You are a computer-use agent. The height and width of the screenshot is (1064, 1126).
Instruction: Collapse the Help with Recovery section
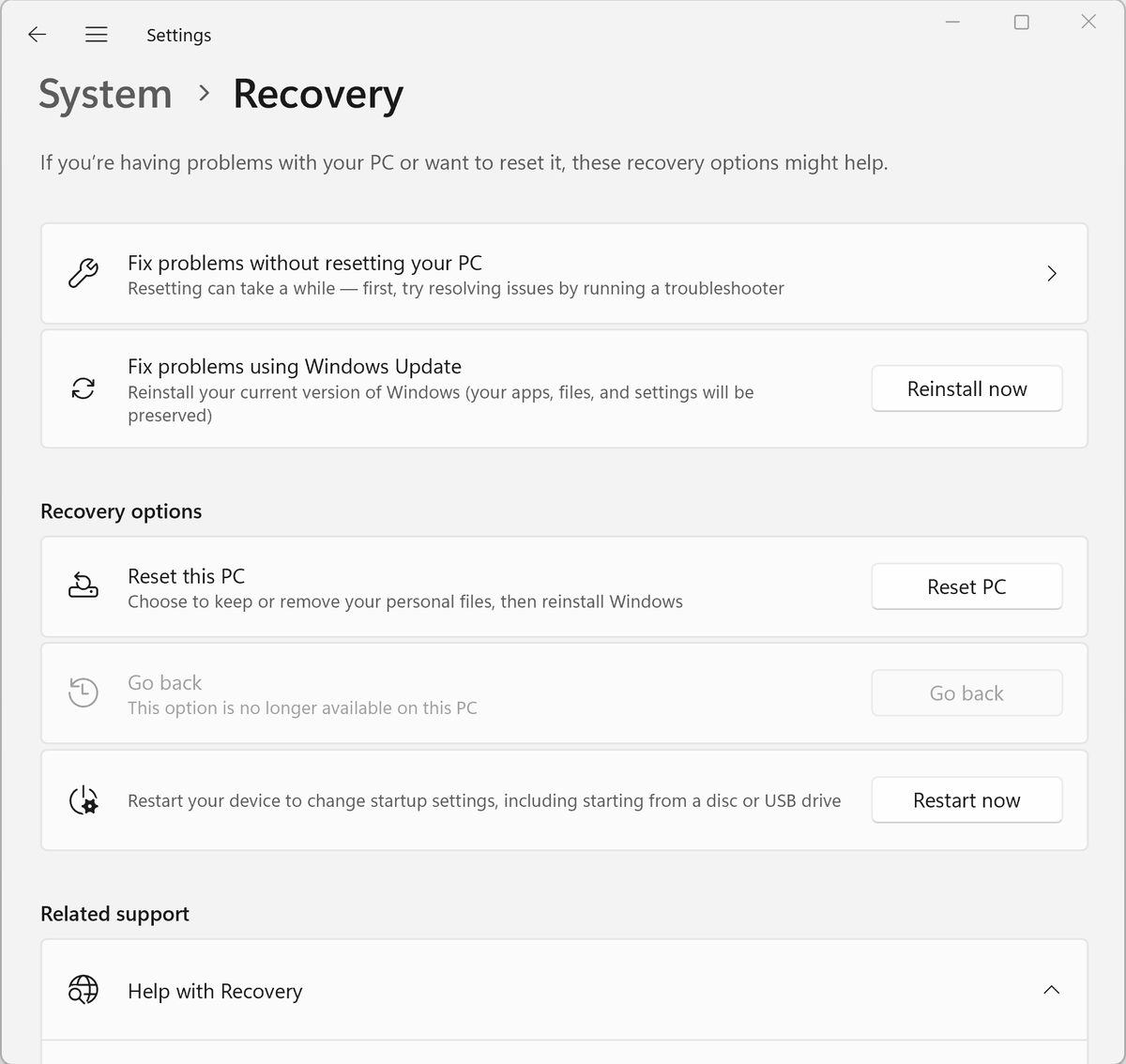1050,990
